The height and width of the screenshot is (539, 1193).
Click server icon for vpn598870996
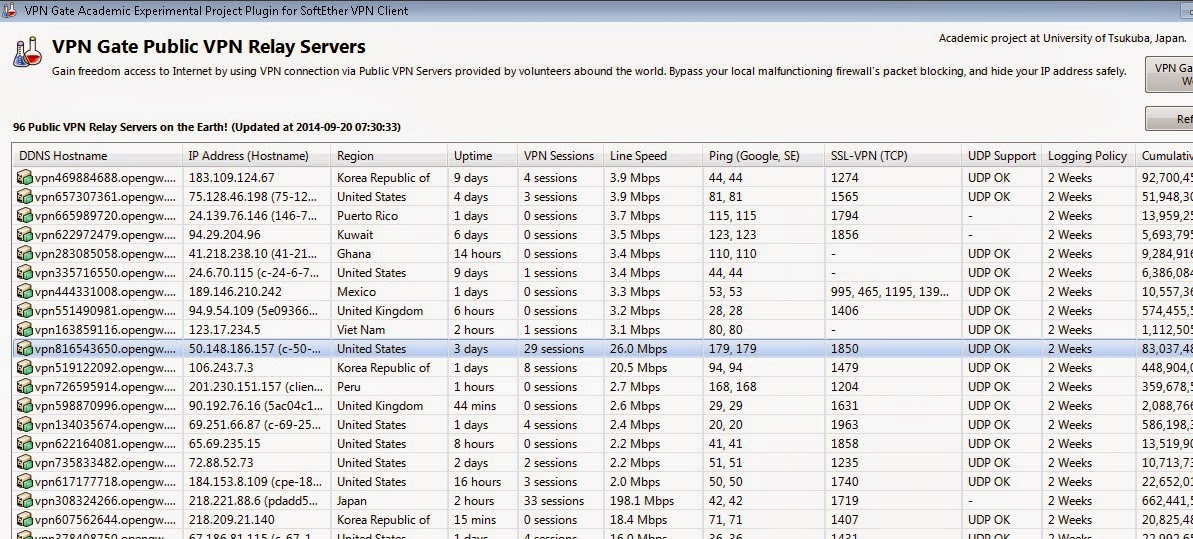[24, 407]
